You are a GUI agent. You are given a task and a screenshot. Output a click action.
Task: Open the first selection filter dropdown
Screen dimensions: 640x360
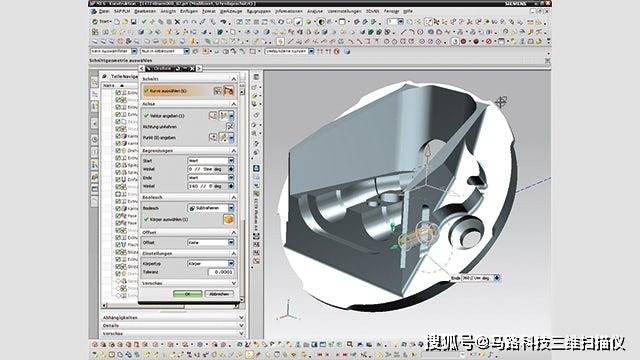pos(134,51)
